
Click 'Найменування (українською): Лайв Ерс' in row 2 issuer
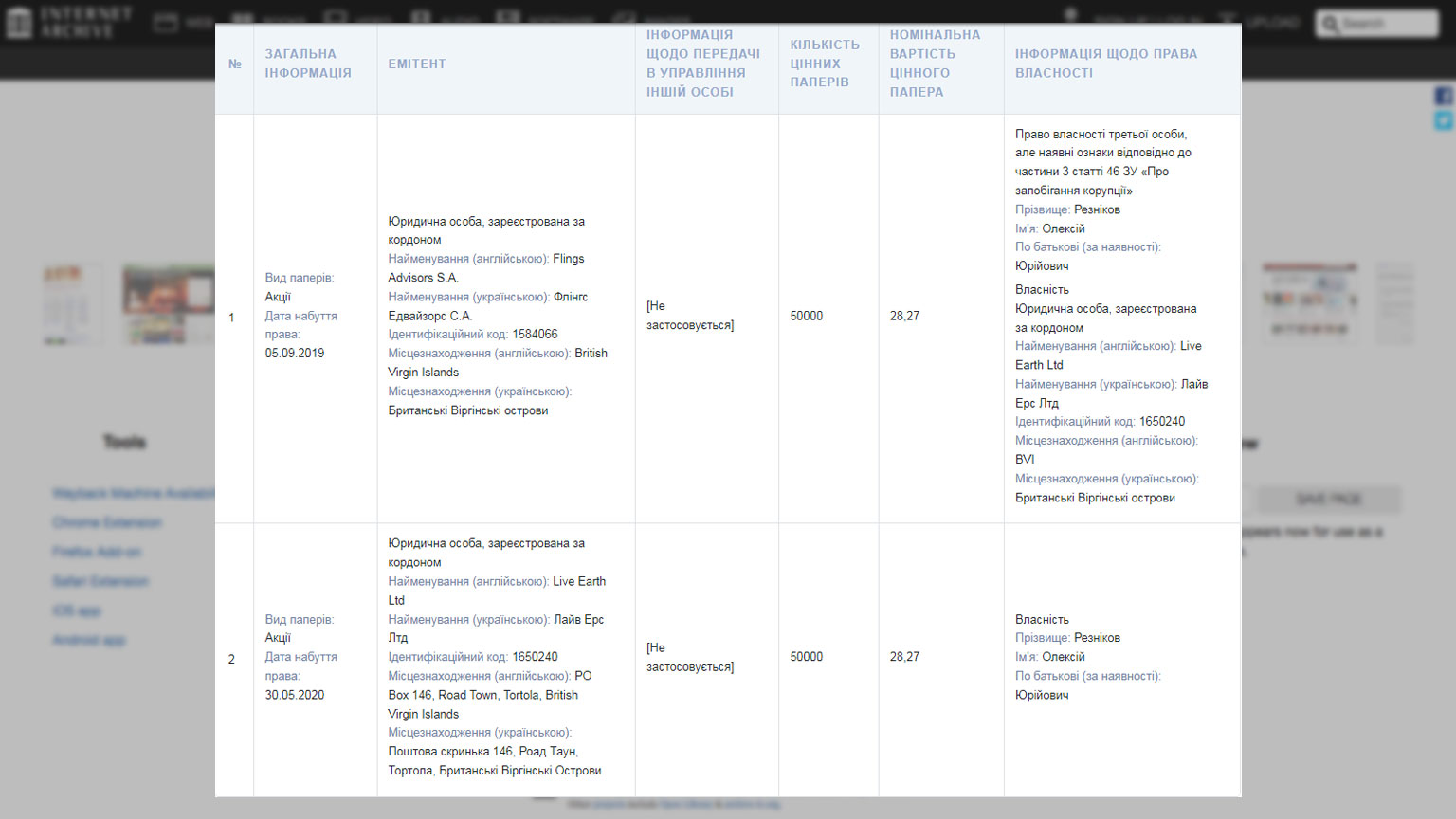tap(496, 619)
